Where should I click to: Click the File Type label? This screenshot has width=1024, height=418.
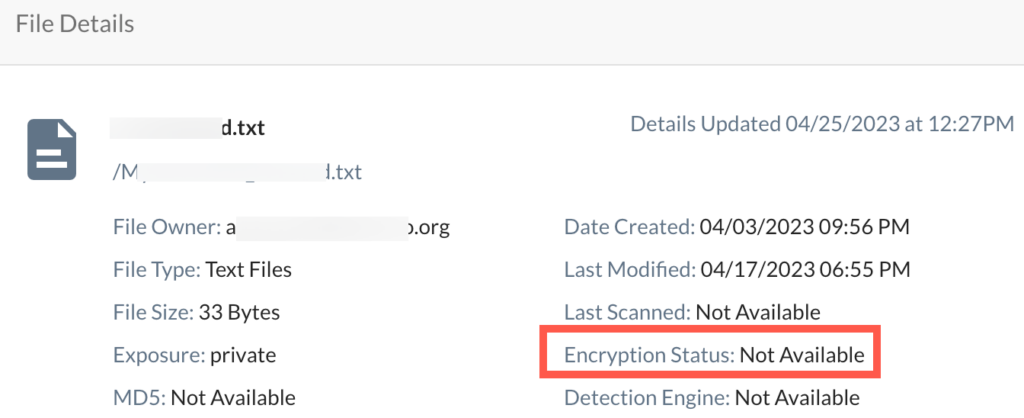coord(157,270)
